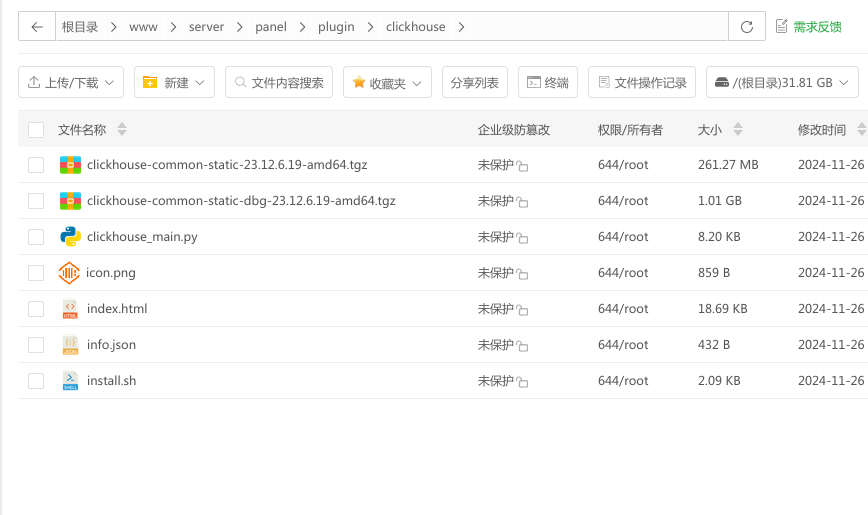Click the 文件内容搜索 button

click(x=279, y=83)
